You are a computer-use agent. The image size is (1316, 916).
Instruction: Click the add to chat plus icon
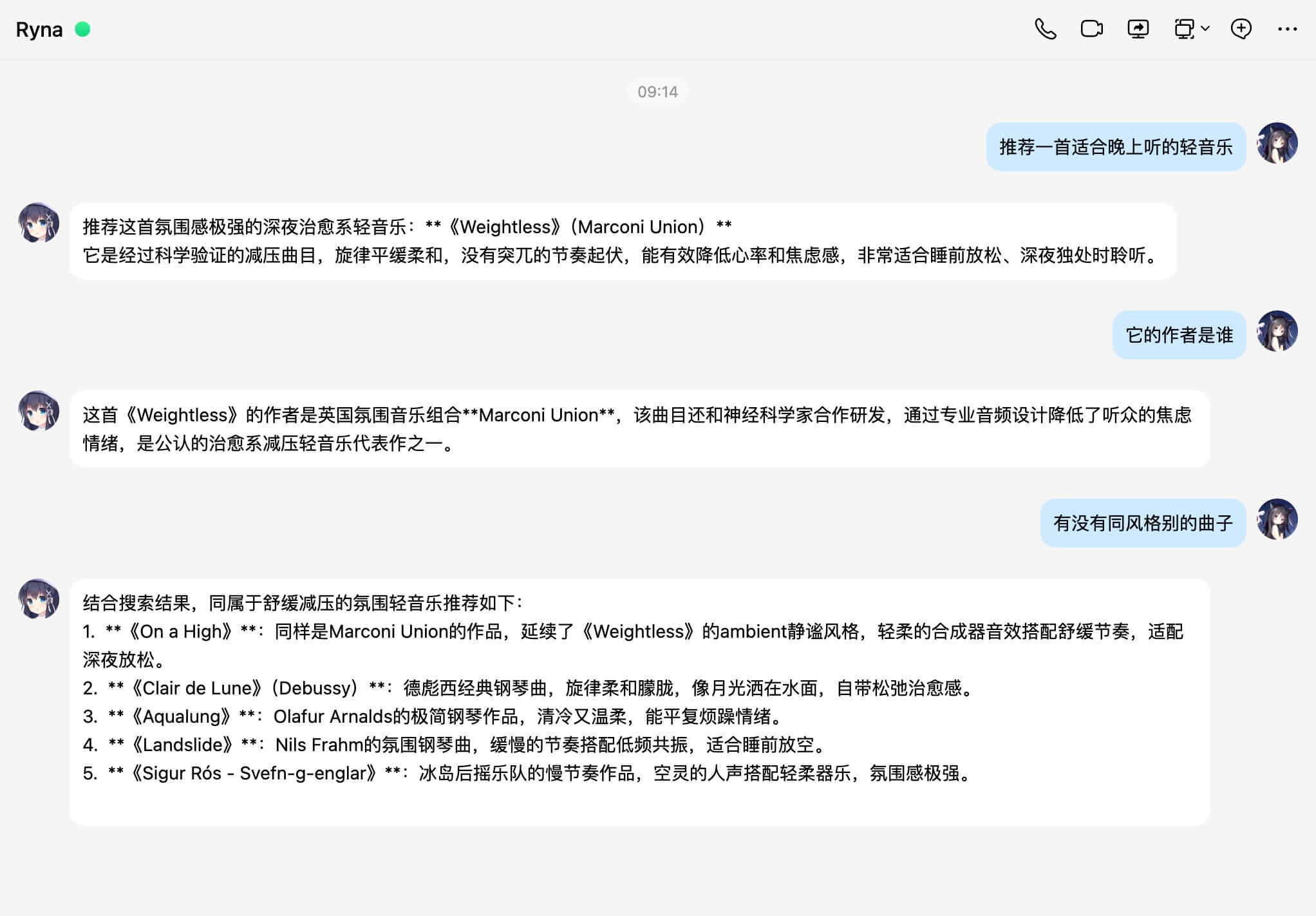(1241, 29)
